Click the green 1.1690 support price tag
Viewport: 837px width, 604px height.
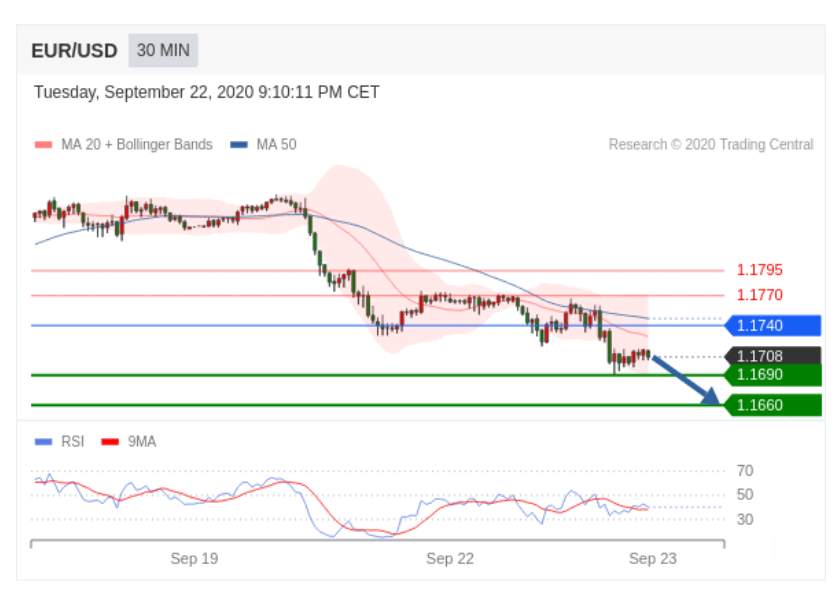click(x=772, y=375)
